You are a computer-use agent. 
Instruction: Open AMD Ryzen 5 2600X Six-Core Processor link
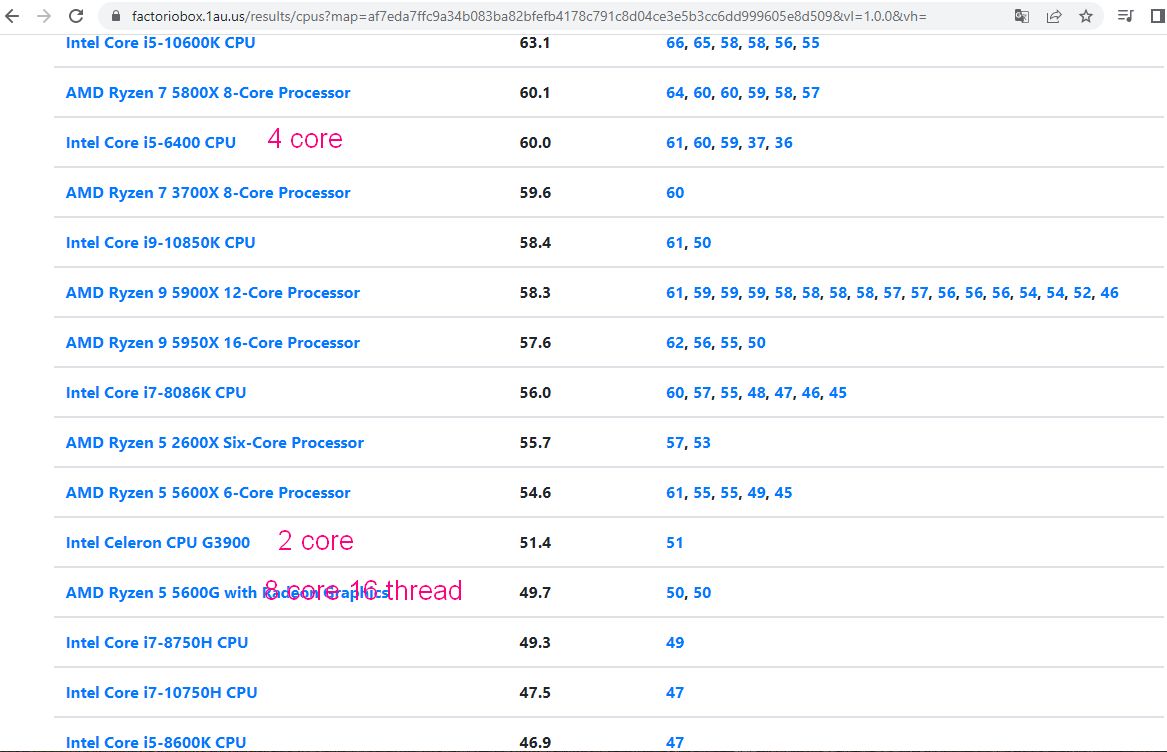click(x=214, y=442)
